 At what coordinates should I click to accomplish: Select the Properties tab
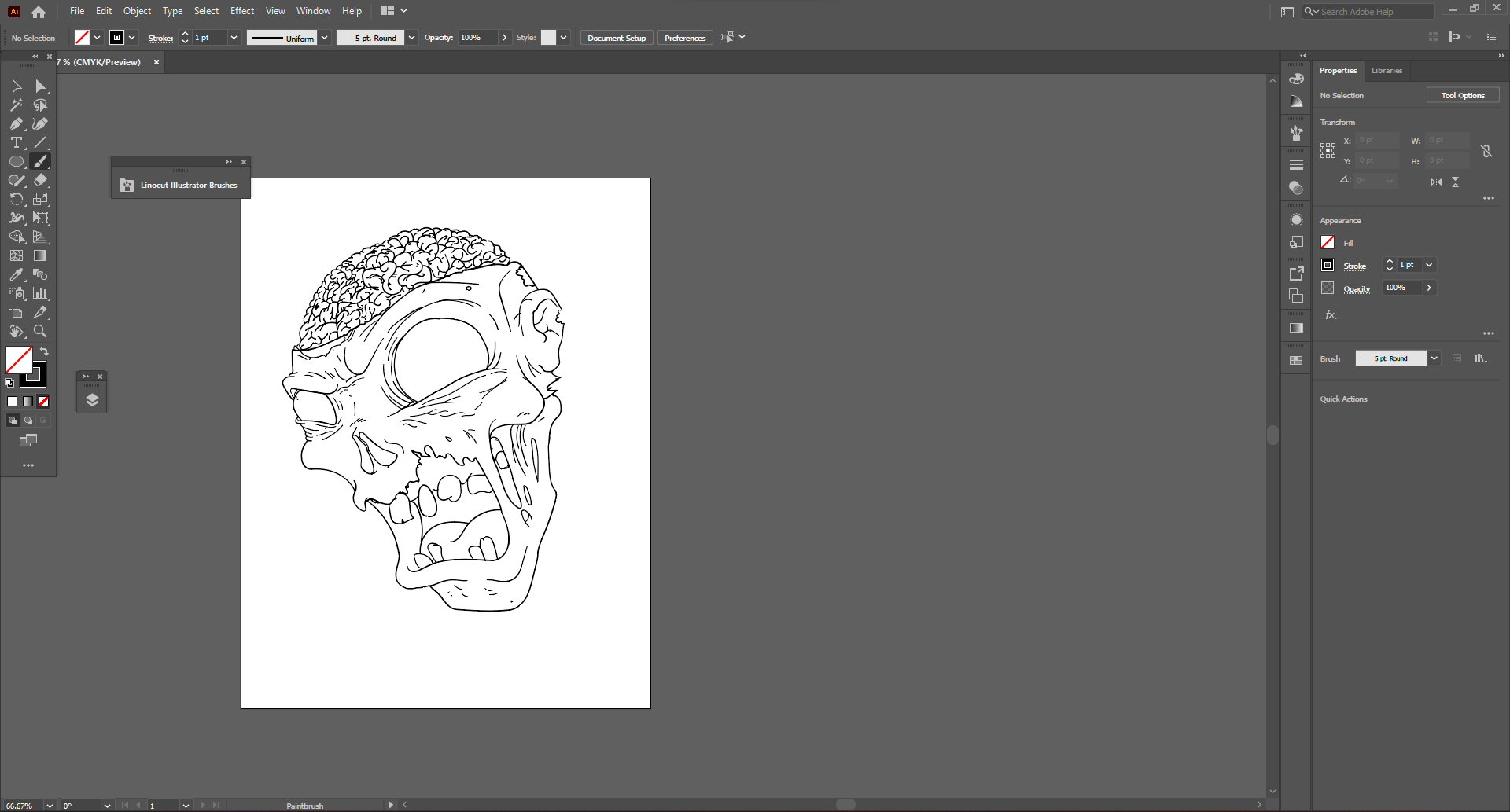coord(1338,71)
